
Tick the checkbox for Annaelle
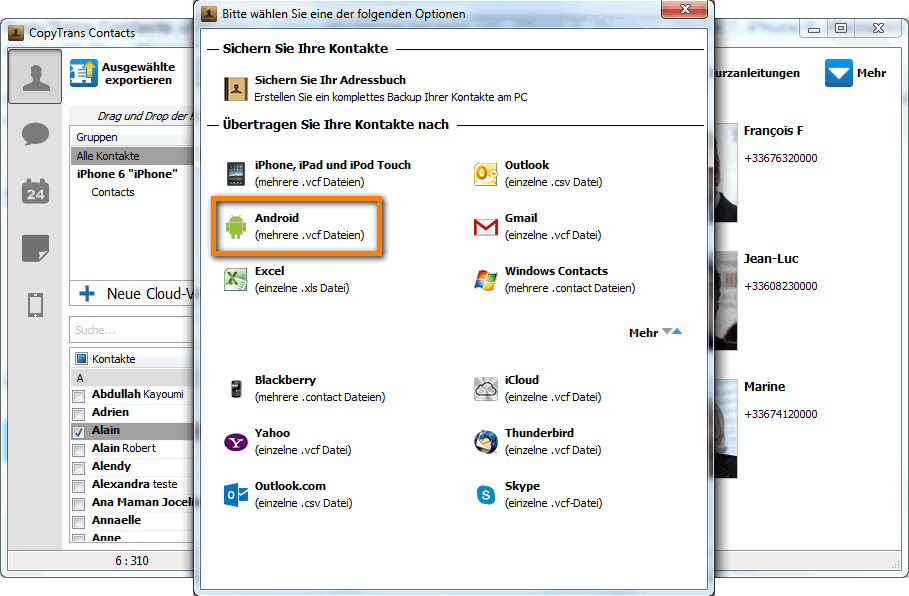(78, 522)
